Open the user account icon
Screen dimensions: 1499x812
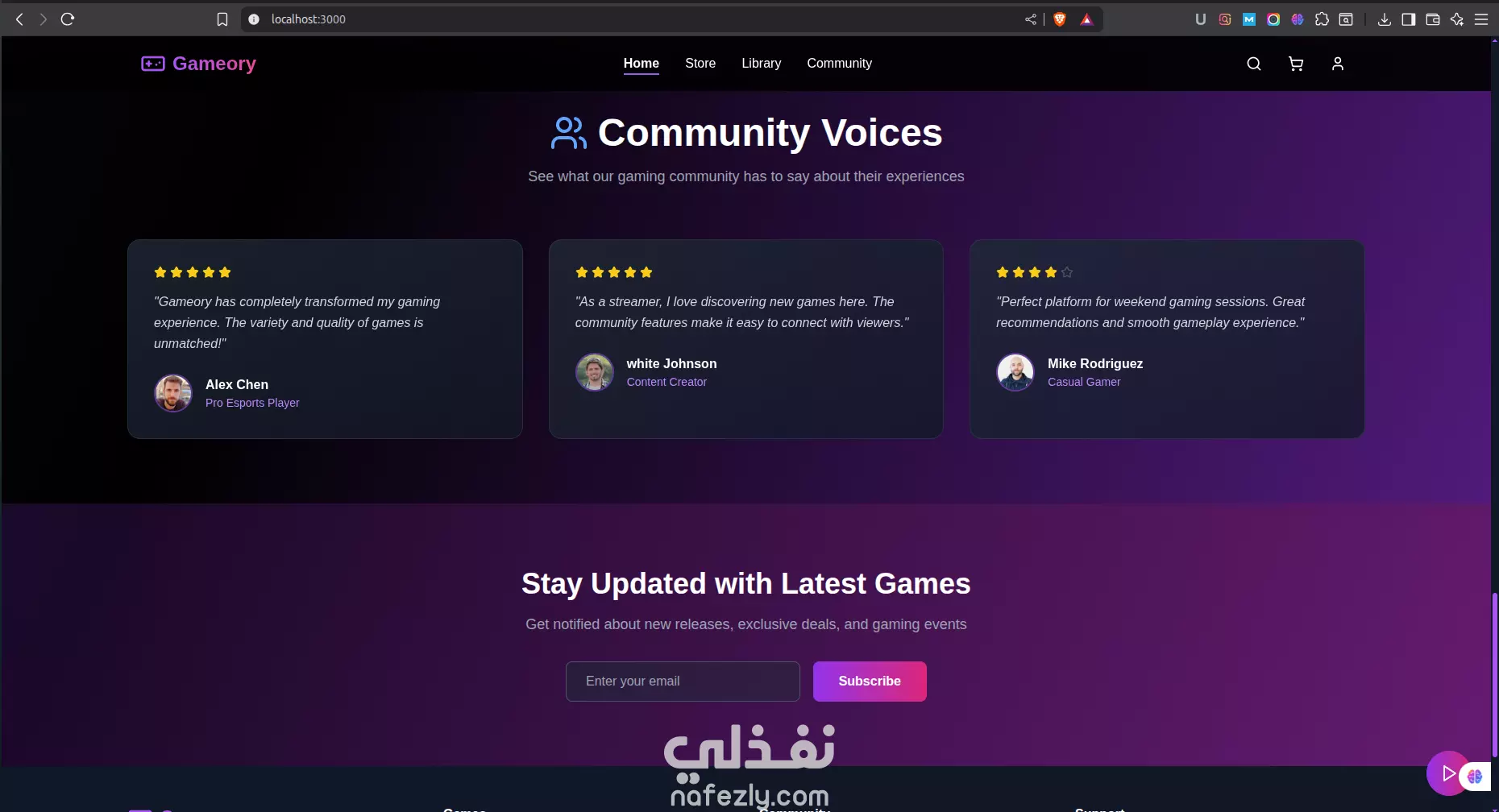1337,64
